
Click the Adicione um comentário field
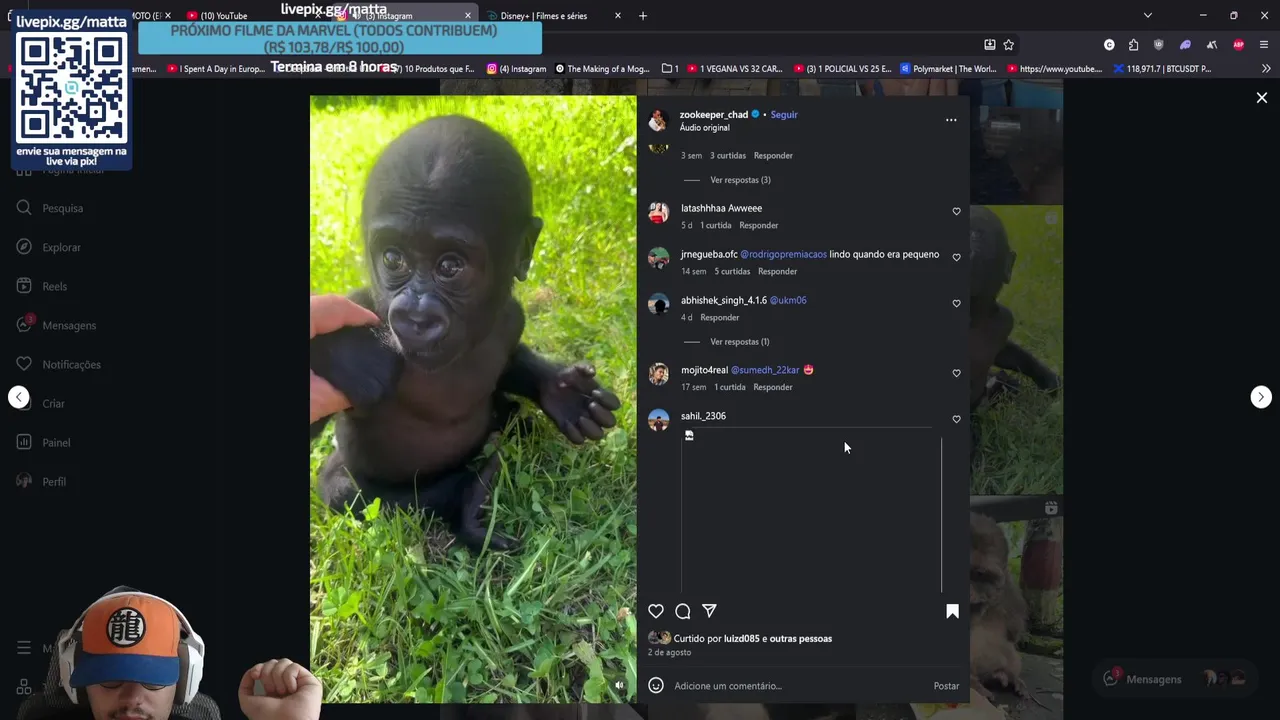pyautogui.click(x=800, y=686)
